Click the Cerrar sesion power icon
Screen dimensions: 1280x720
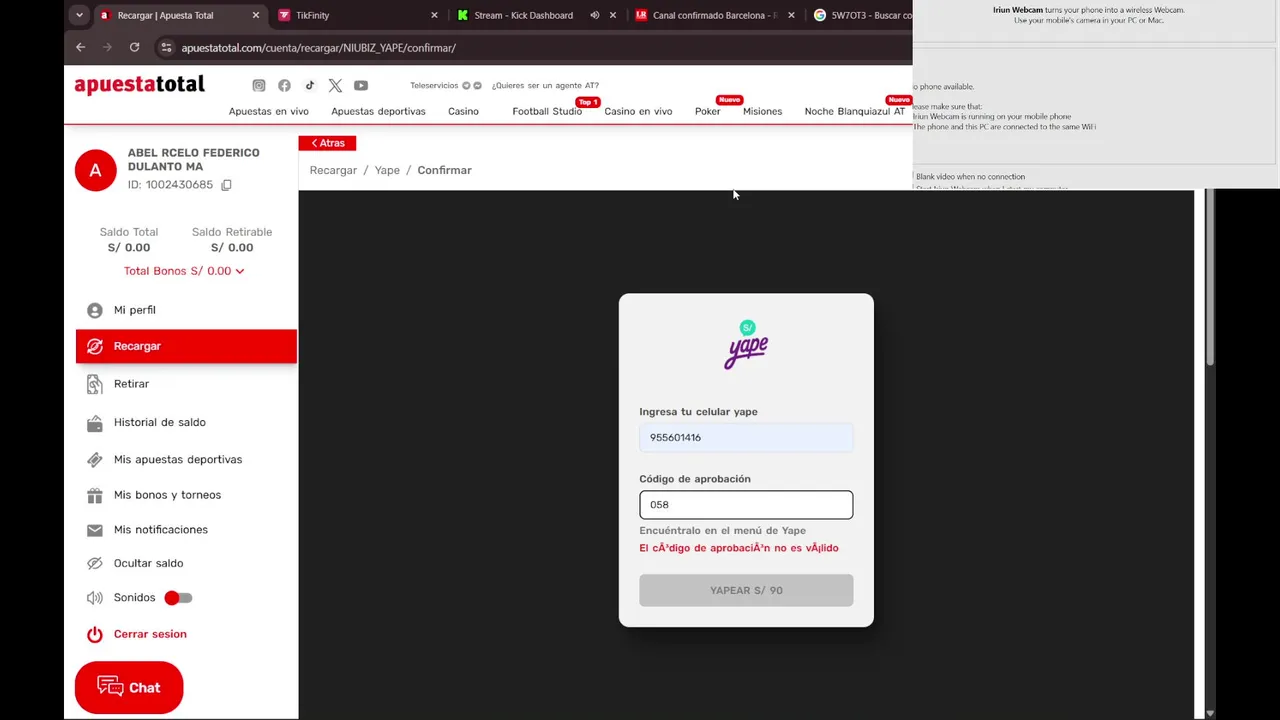pos(95,634)
